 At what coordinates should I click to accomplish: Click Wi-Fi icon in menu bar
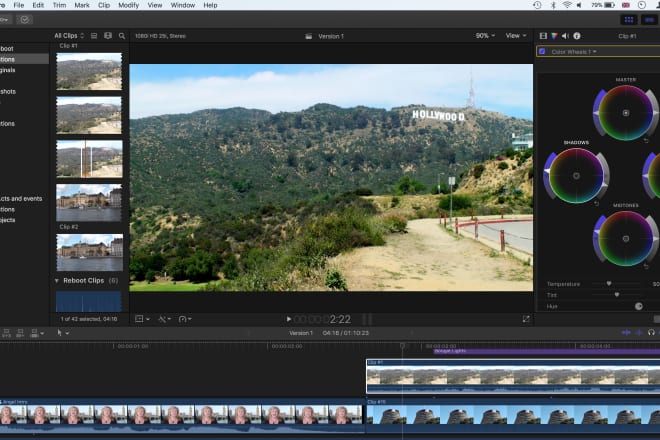click(x=567, y=5)
